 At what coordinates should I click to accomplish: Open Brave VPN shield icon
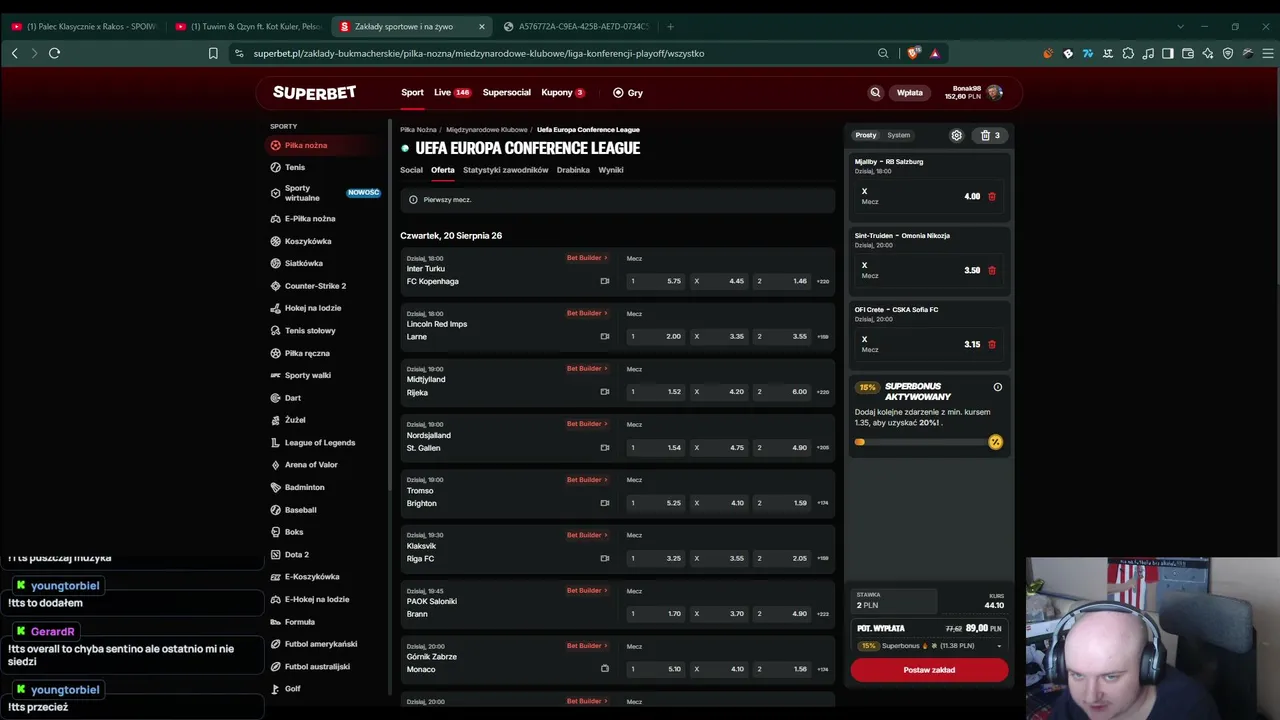click(x=1228, y=53)
